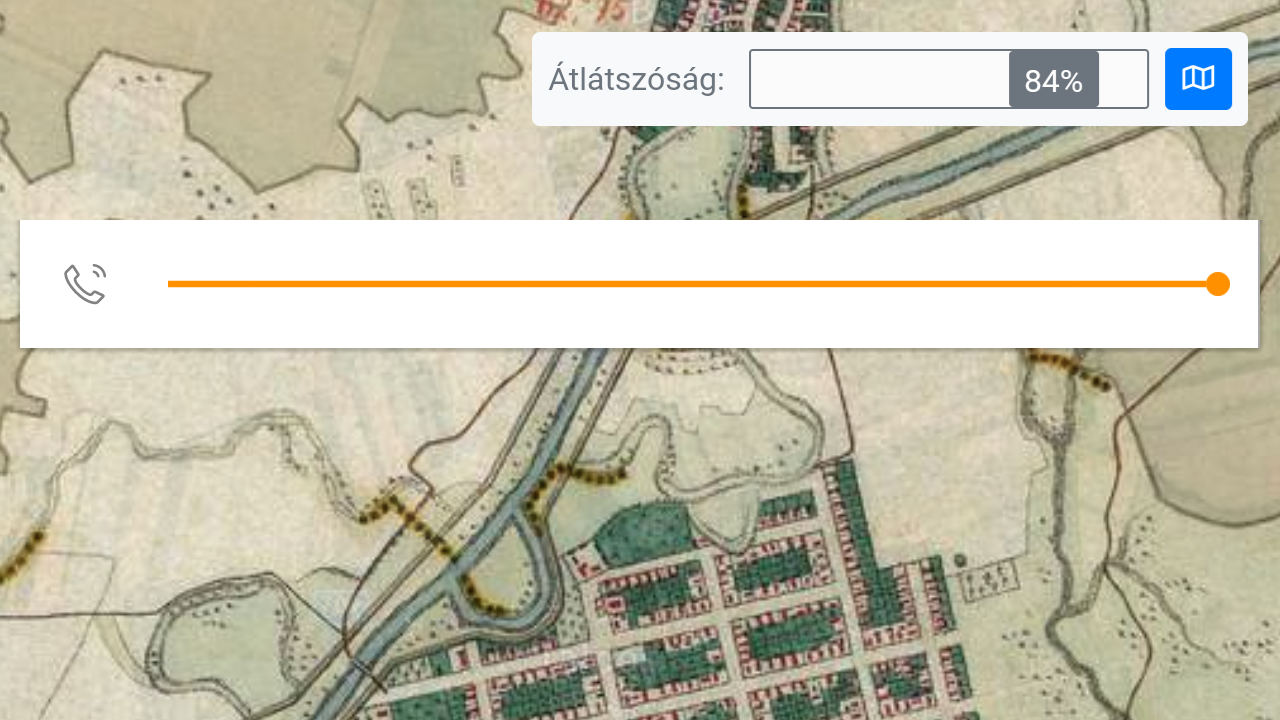Click the left end of the orange slider
This screenshot has height=720, width=1280.
coord(172,284)
